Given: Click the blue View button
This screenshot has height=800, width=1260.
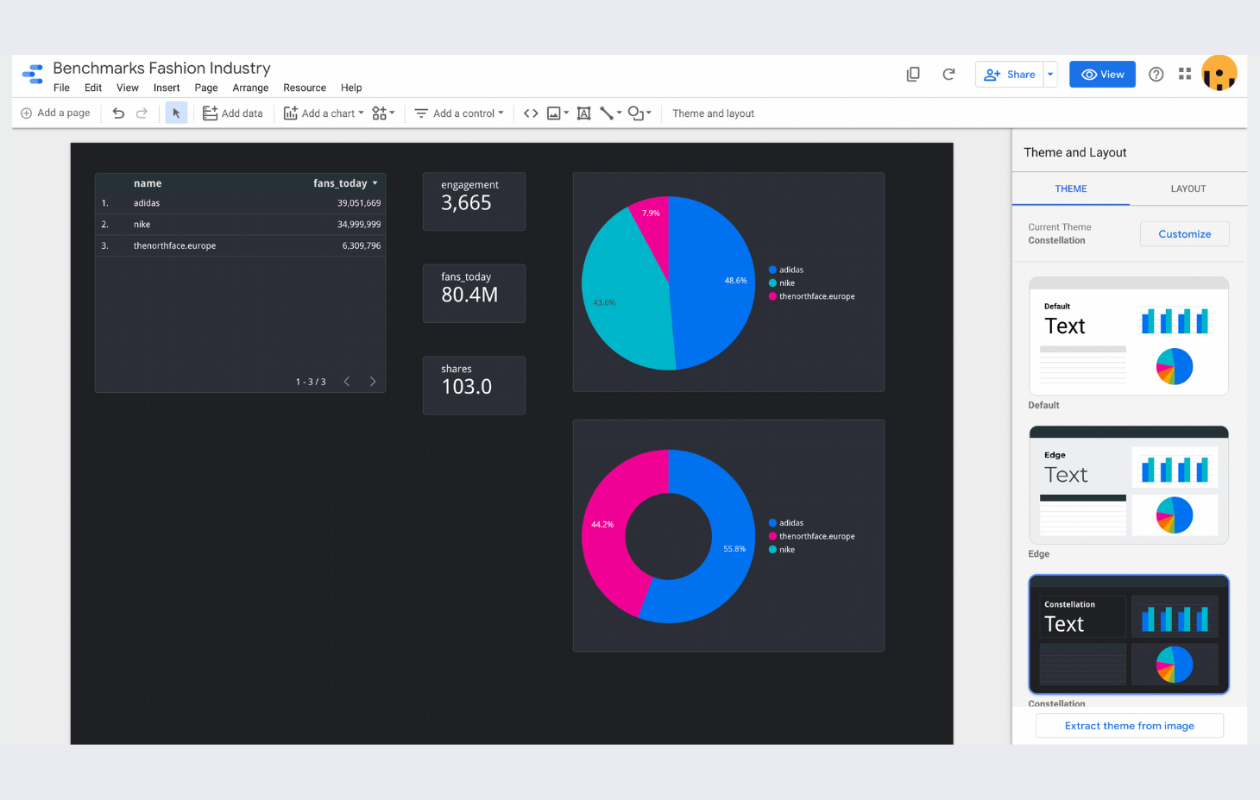Looking at the screenshot, I should click(x=1102, y=74).
